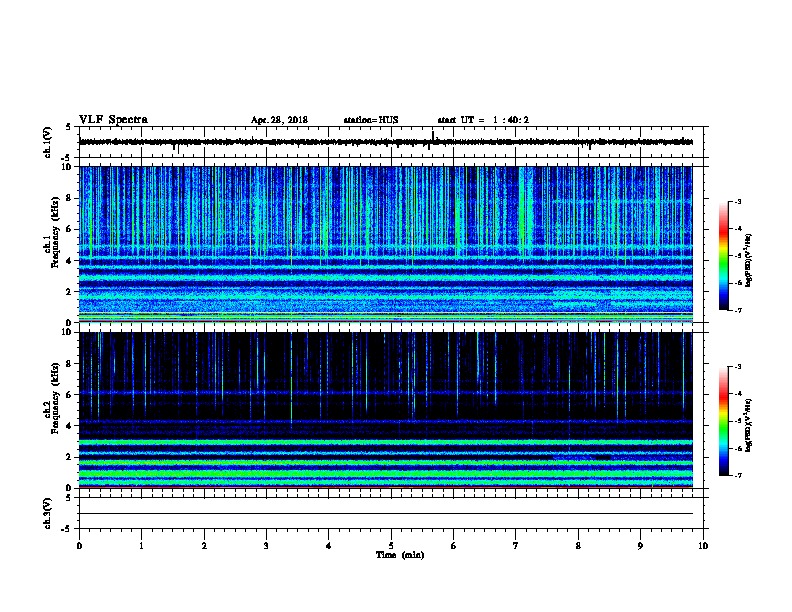This screenshot has width=792, height=612.
Task: Click time-axis tick label "0"
Action: [79, 546]
